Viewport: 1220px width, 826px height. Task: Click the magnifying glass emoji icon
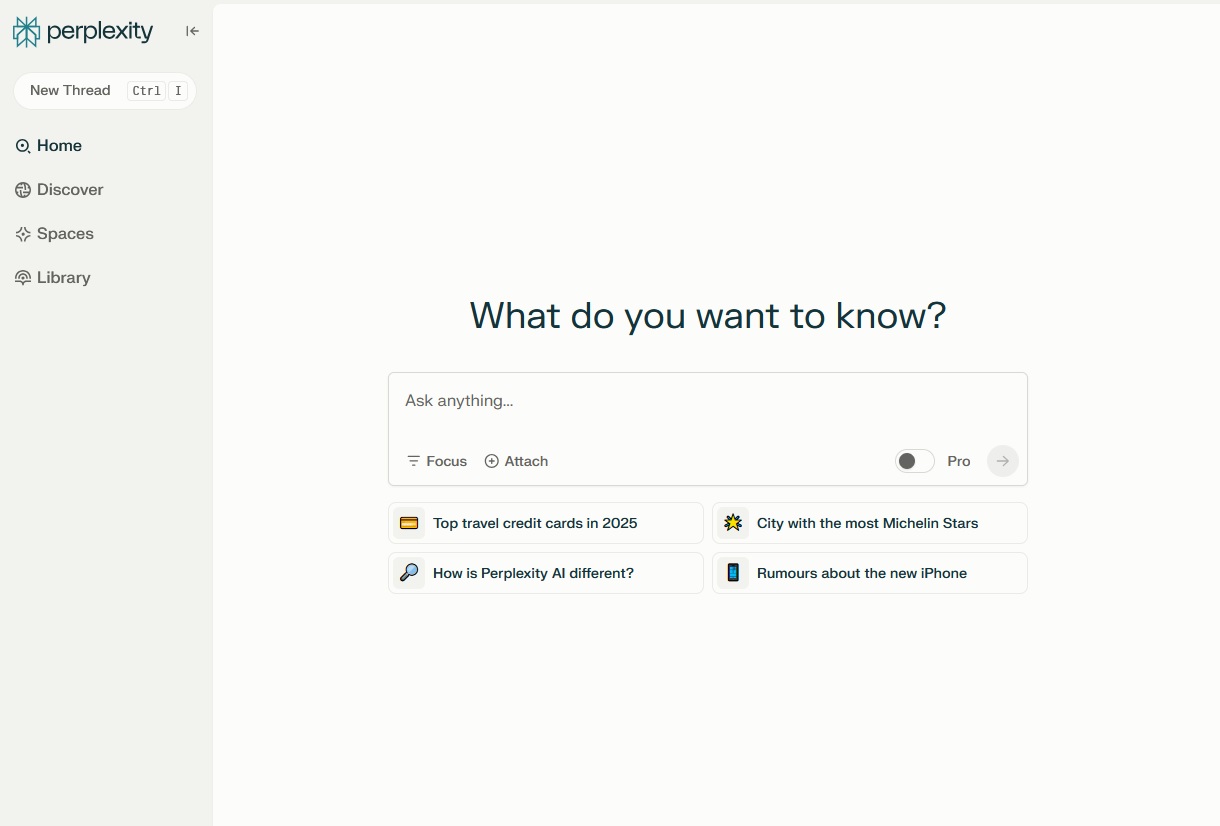(409, 573)
